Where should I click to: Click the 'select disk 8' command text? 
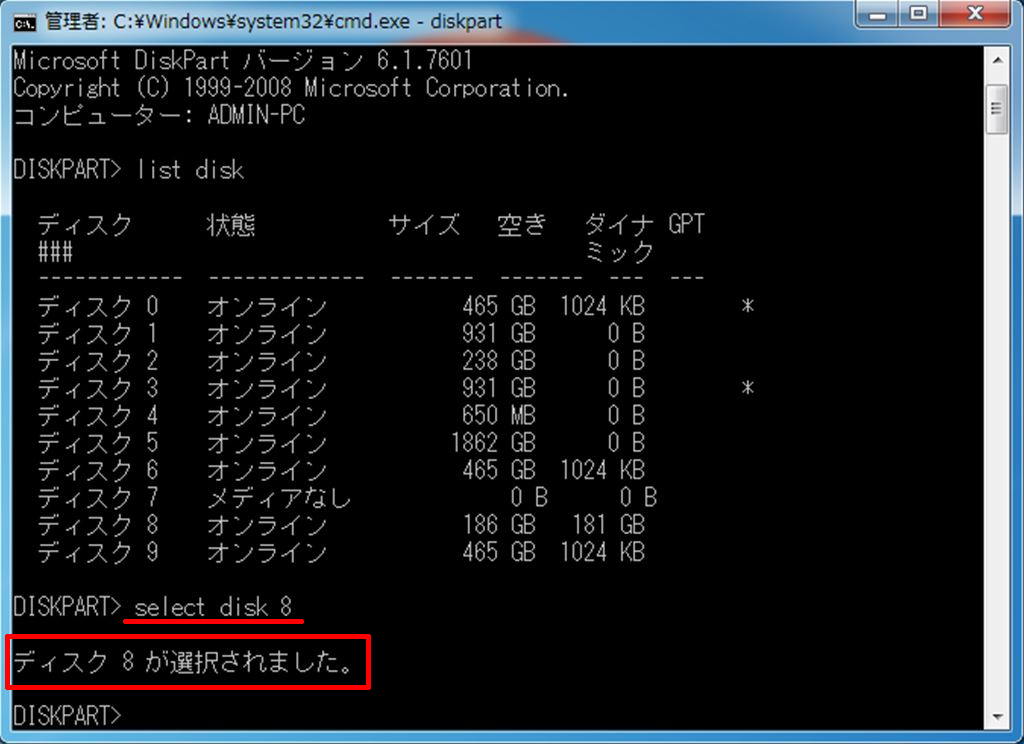coord(213,607)
